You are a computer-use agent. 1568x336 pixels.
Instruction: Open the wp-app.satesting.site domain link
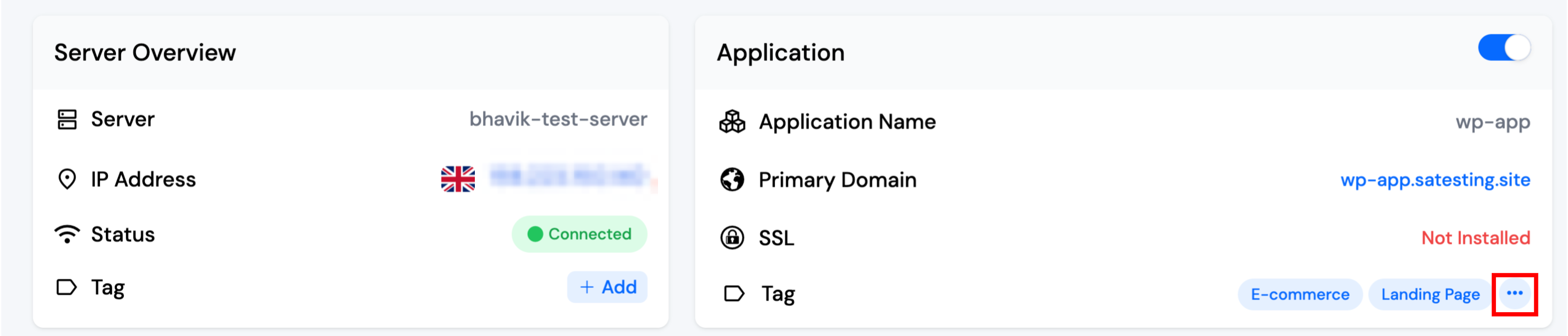click(x=1435, y=180)
